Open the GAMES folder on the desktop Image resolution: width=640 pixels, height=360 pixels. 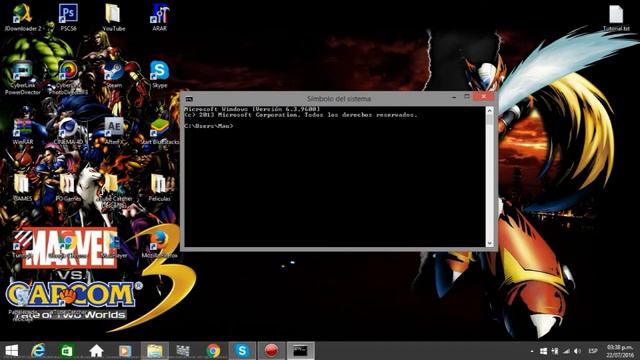click(x=22, y=188)
